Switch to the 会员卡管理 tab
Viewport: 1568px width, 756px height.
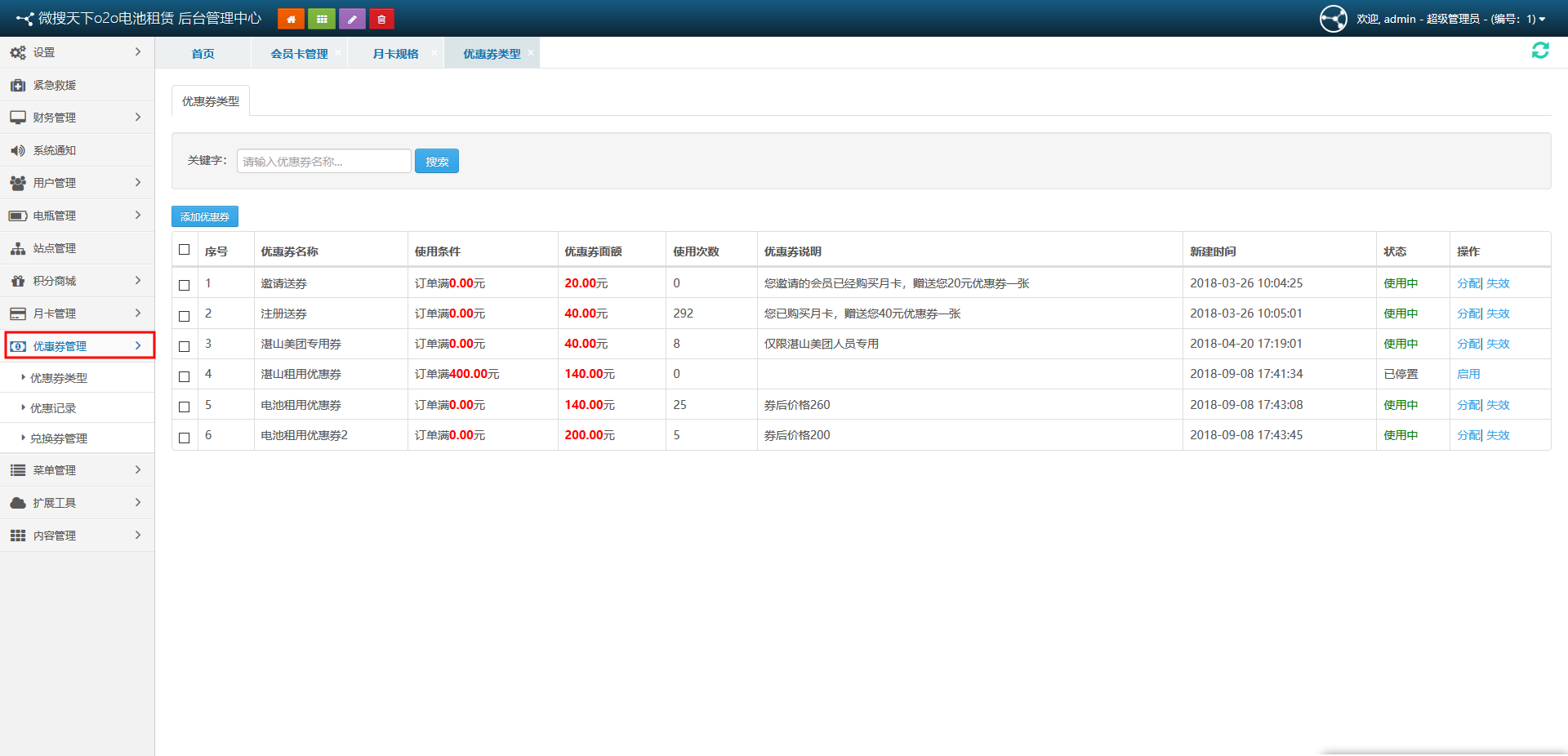click(299, 54)
